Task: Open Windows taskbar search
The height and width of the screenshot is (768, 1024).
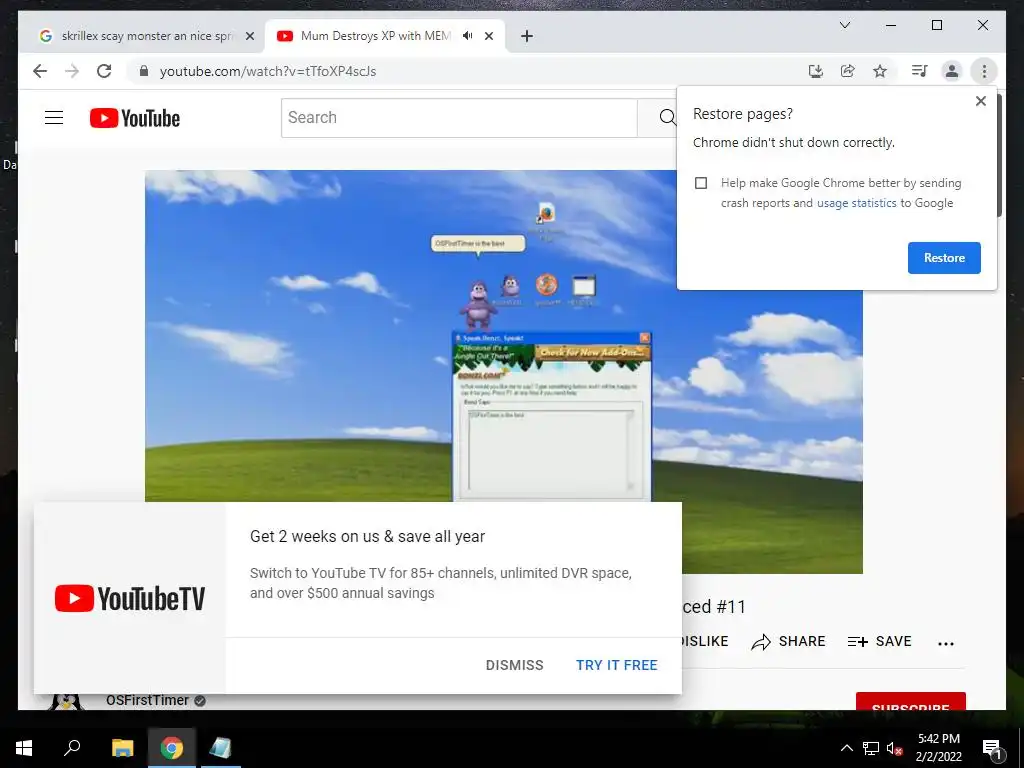Action: pyautogui.click(x=72, y=748)
